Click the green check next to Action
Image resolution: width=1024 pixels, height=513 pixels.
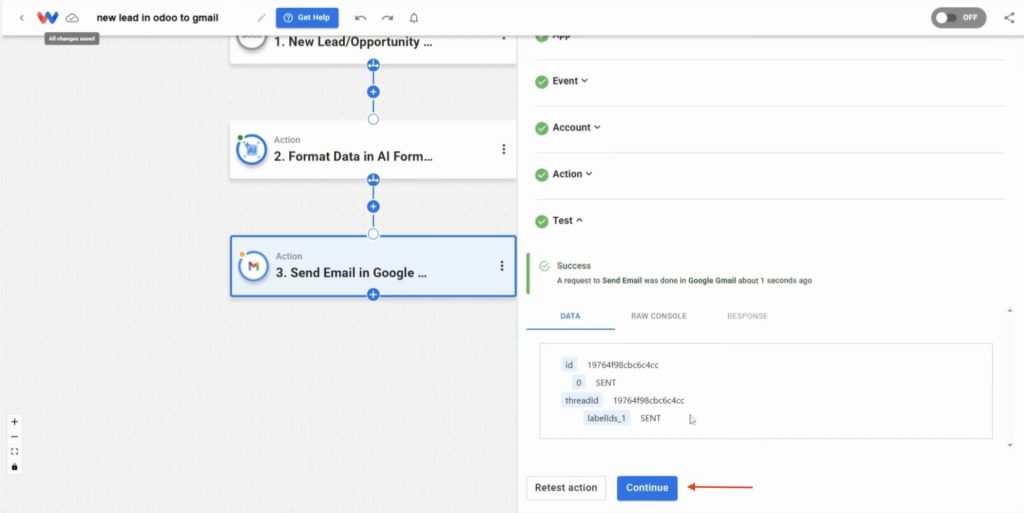click(x=541, y=174)
